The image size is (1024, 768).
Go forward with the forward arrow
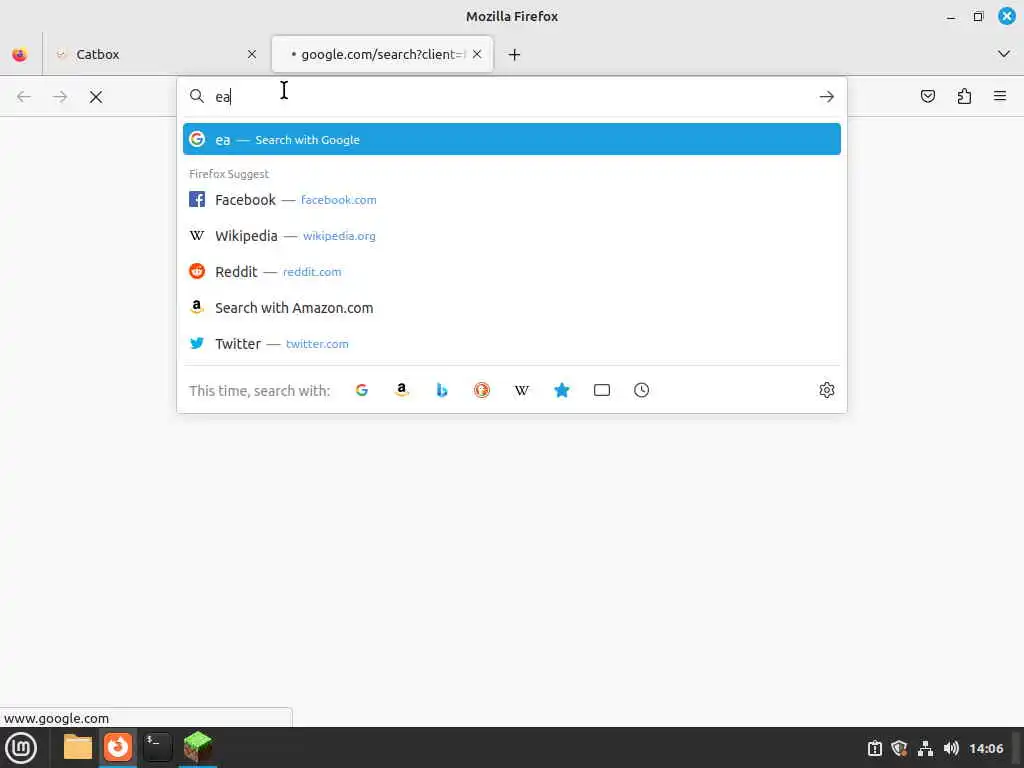click(60, 97)
